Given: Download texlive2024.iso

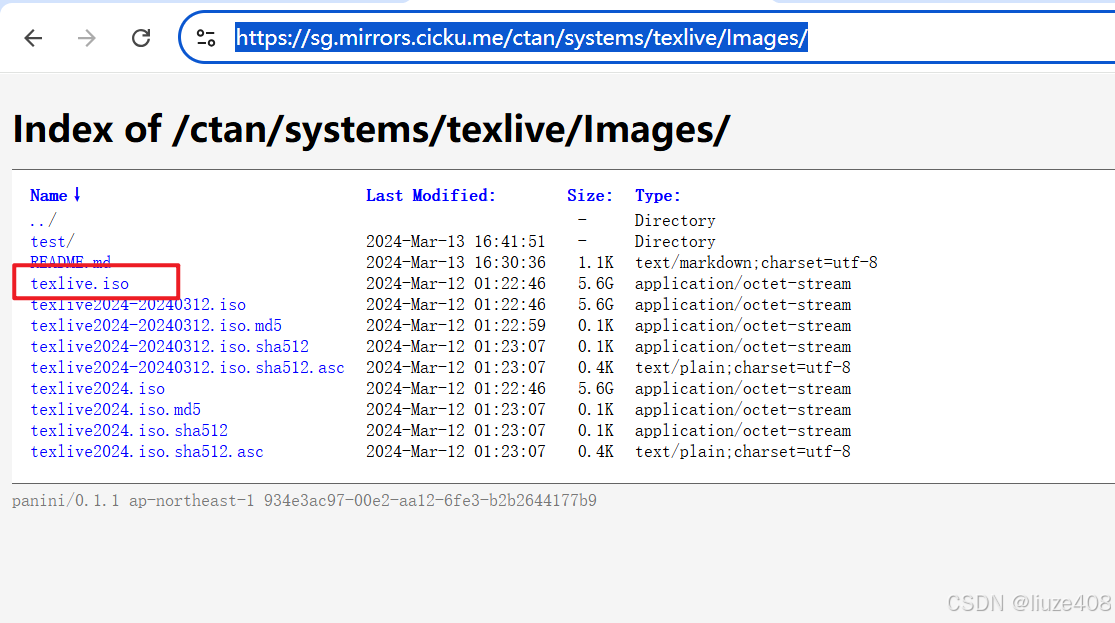Looking at the screenshot, I should (97, 389).
